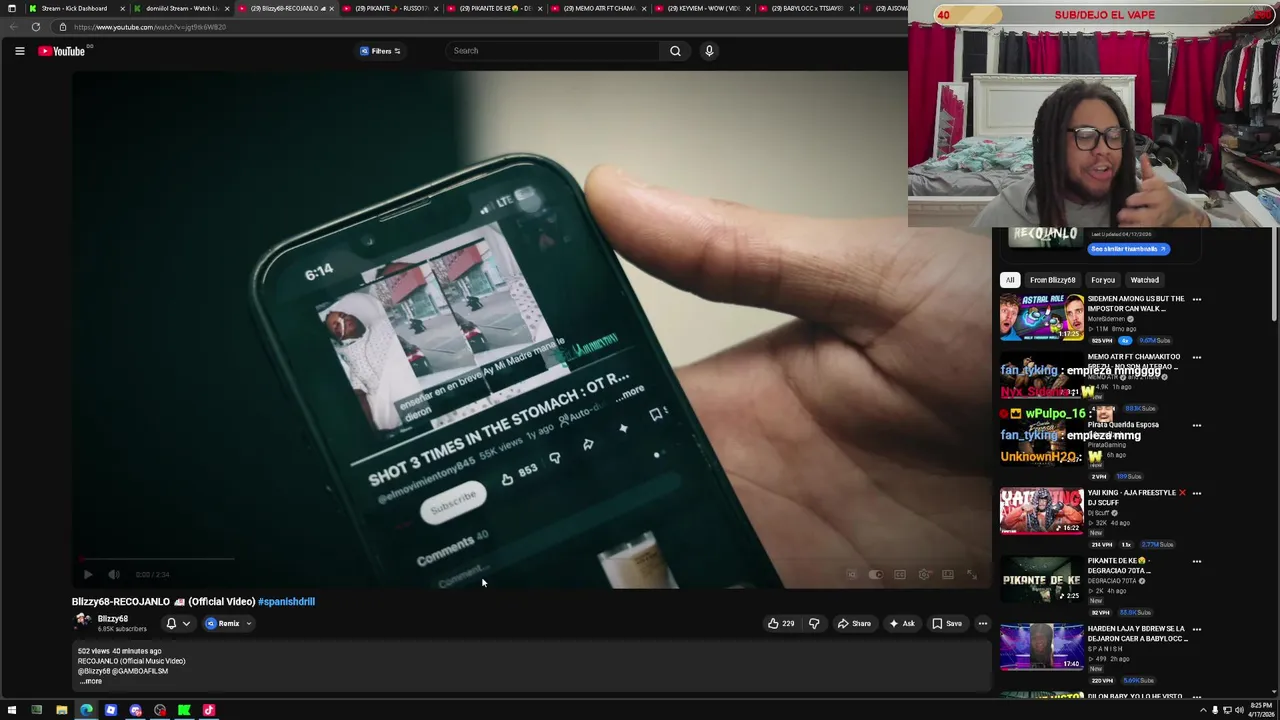The image size is (1280, 720).
Task: Switch to the MEMO ATR FT CHAMA tab
Action: click(x=599, y=8)
